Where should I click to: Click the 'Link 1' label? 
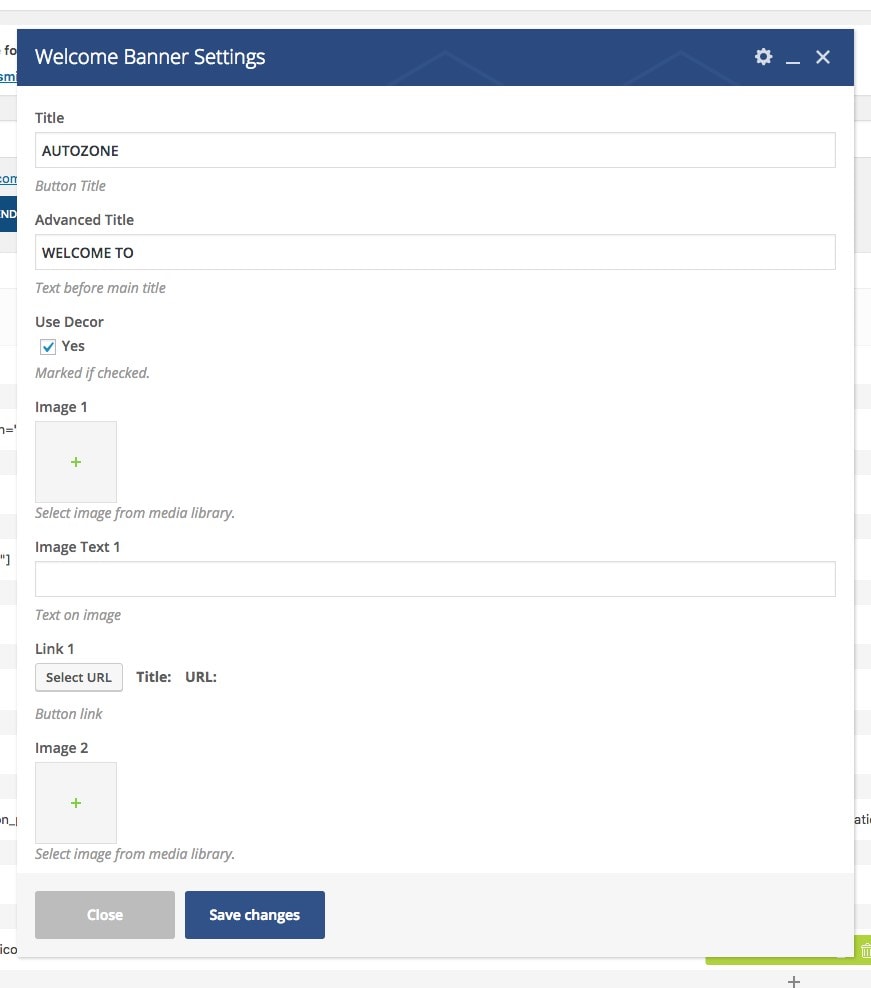point(54,649)
